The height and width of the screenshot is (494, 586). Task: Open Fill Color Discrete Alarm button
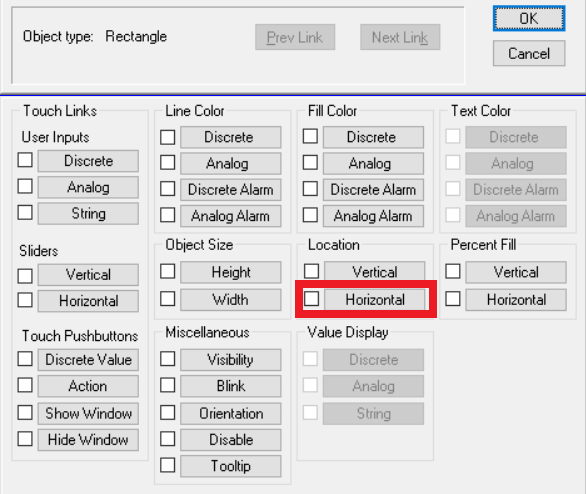tap(373, 189)
